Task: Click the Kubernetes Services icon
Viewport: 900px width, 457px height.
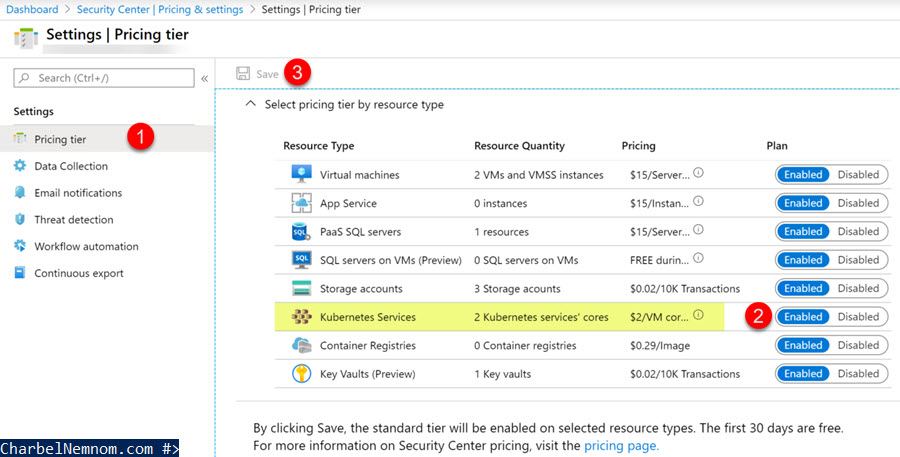Action: (x=301, y=316)
